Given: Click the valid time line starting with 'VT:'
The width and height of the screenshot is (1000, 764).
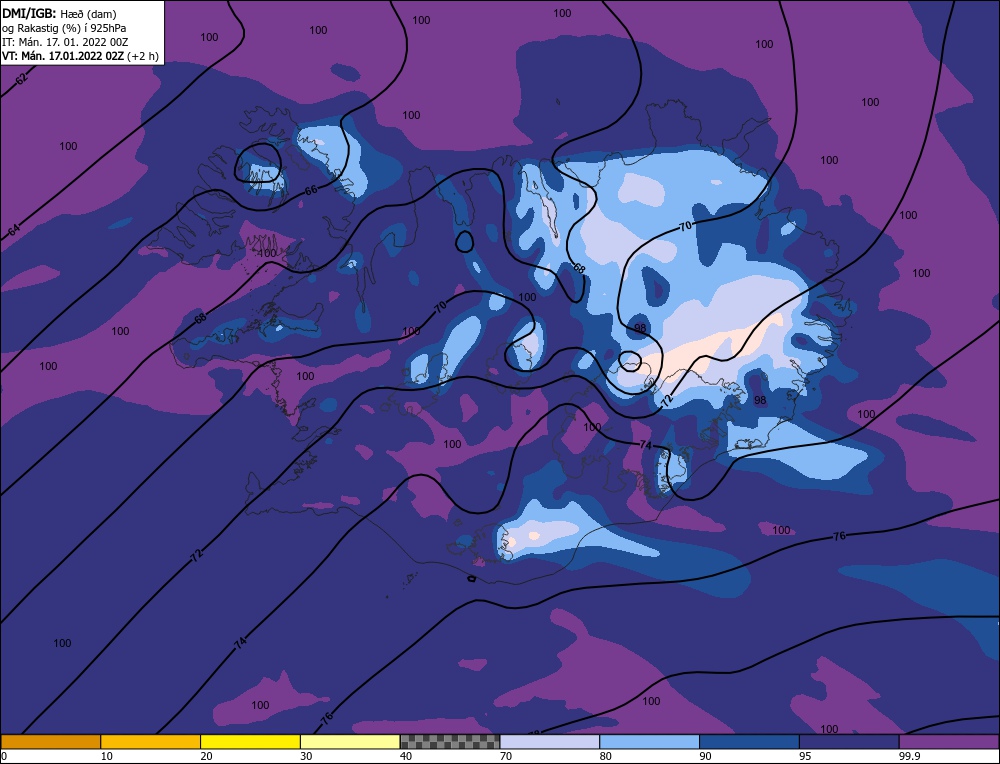Looking at the screenshot, I should click(80, 55).
